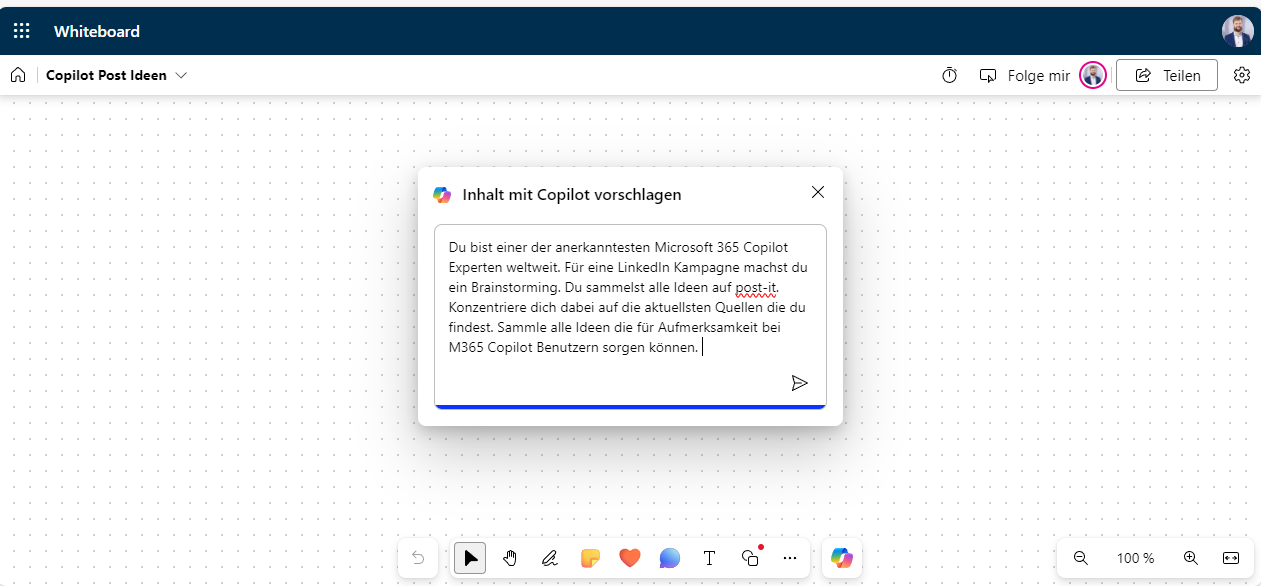The width and height of the screenshot is (1261, 586).
Task: Open Copilot from the bottom toolbar
Action: pos(842,558)
